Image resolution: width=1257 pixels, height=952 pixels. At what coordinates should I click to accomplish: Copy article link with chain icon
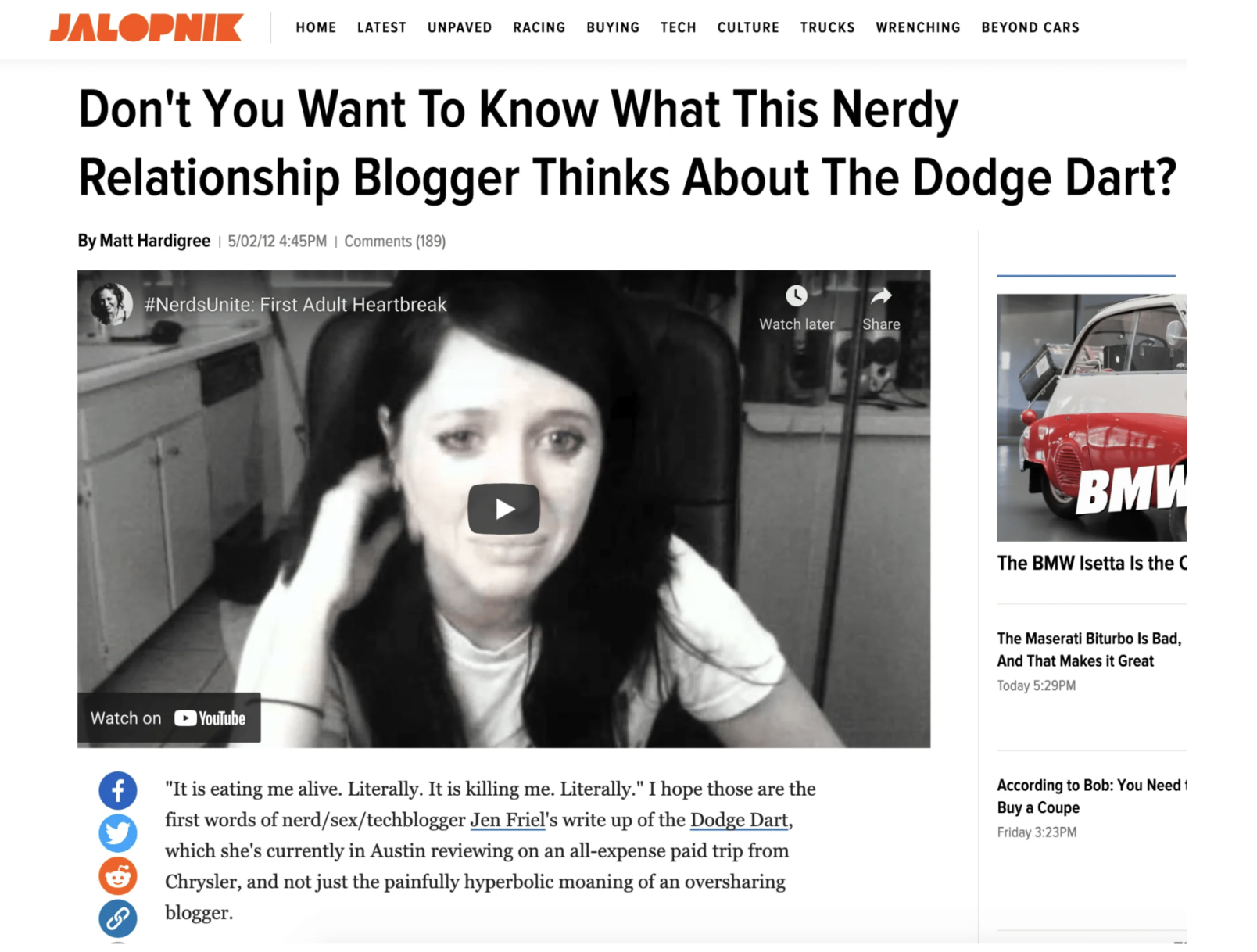118,918
